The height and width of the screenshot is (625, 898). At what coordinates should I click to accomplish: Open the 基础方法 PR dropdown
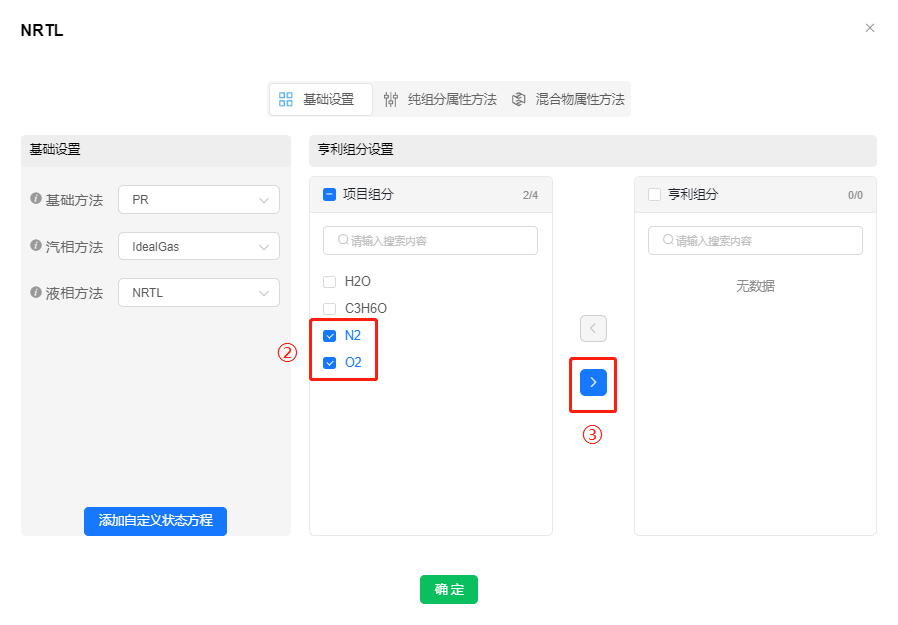(199, 199)
